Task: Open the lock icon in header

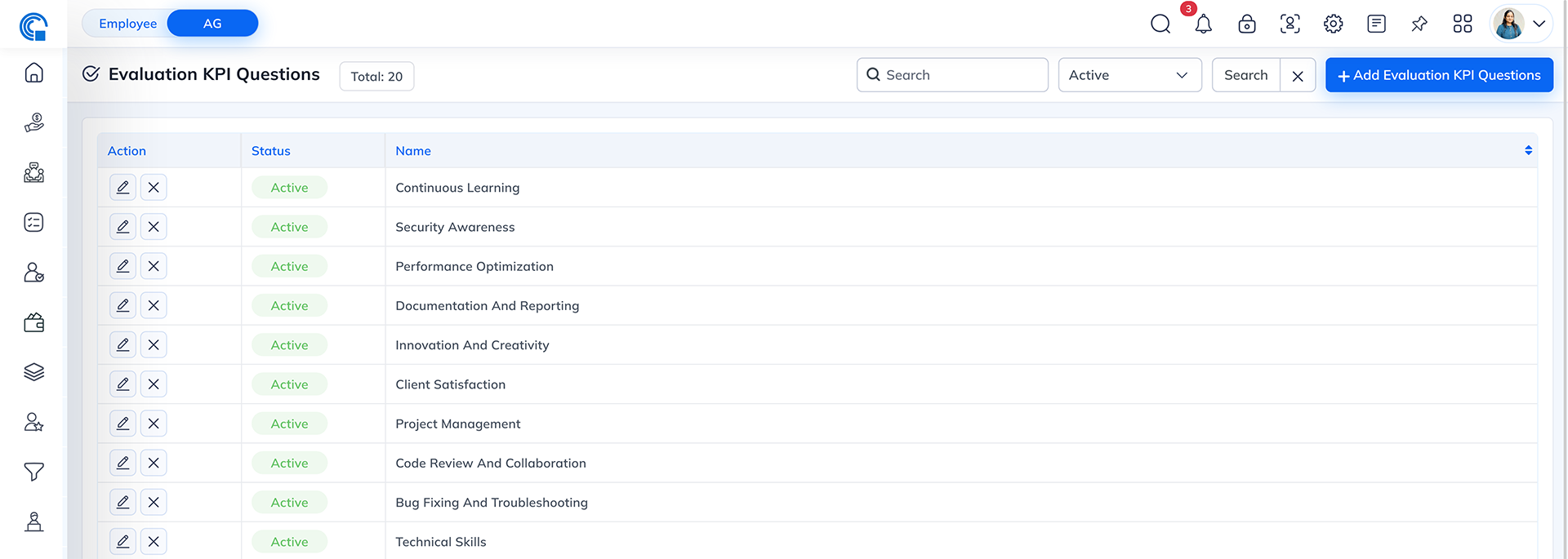Action: [1246, 24]
